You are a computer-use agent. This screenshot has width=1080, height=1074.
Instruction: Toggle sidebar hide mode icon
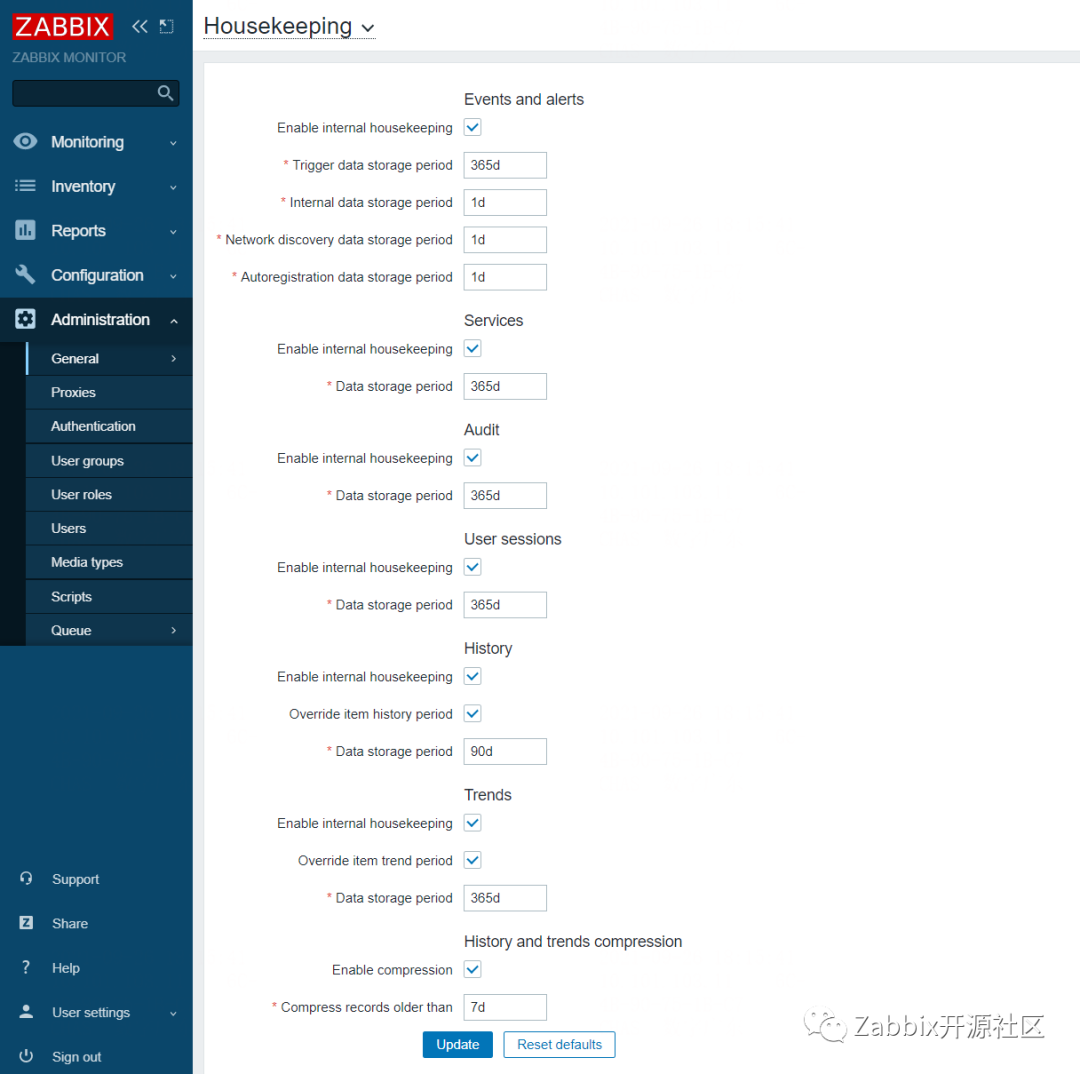click(167, 27)
